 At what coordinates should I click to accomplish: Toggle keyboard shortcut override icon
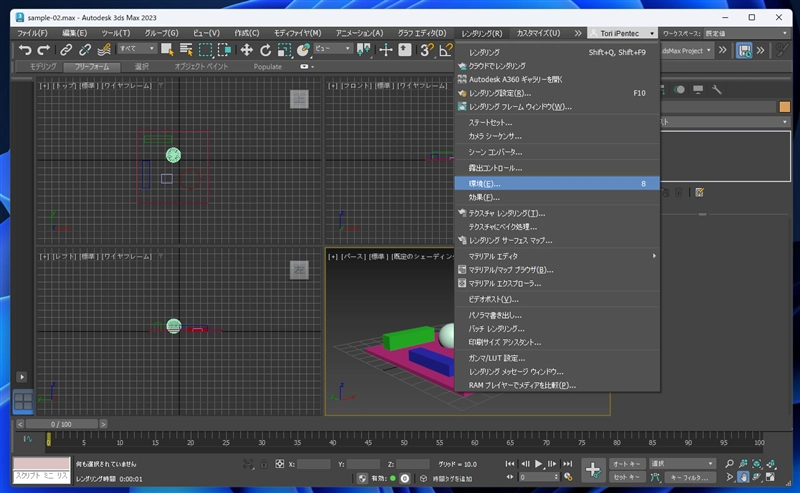pyautogui.click(x=405, y=50)
